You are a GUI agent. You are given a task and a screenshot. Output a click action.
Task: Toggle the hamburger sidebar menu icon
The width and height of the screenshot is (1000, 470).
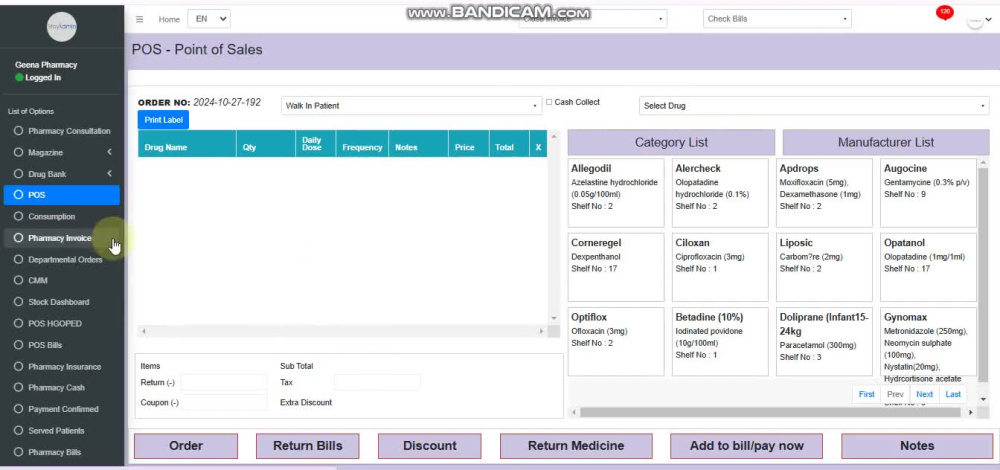(140, 19)
